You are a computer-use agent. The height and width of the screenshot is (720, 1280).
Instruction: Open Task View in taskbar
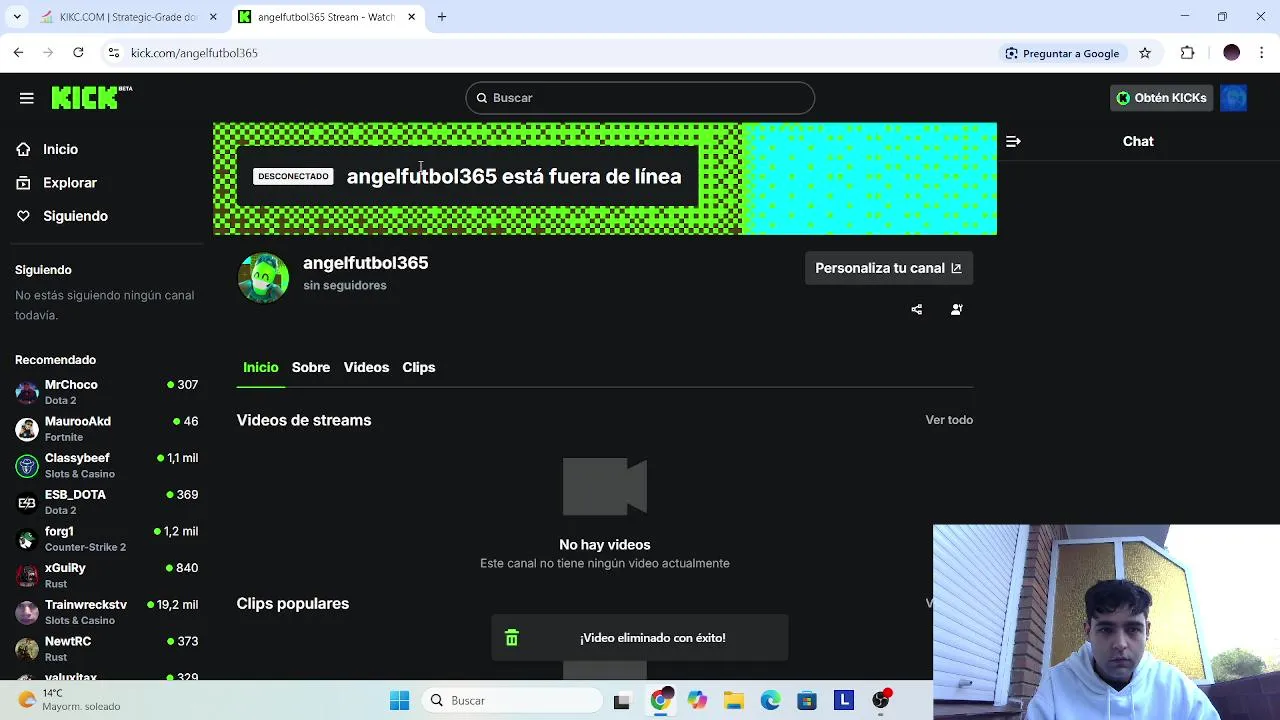click(x=622, y=701)
